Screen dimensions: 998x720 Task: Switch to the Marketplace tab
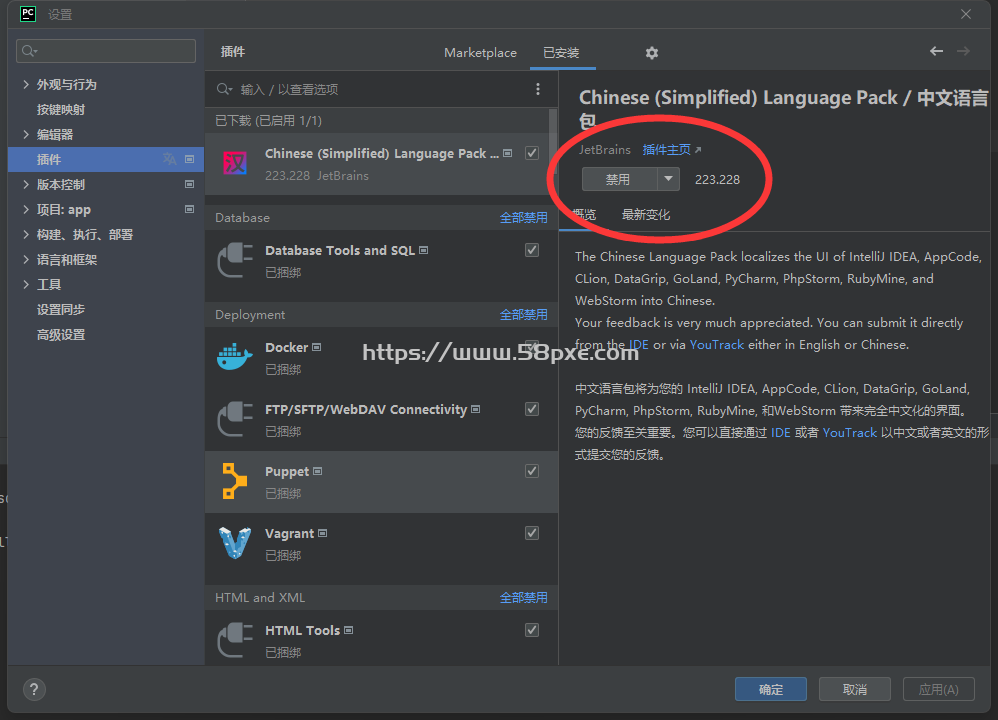(x=481, y=53)
